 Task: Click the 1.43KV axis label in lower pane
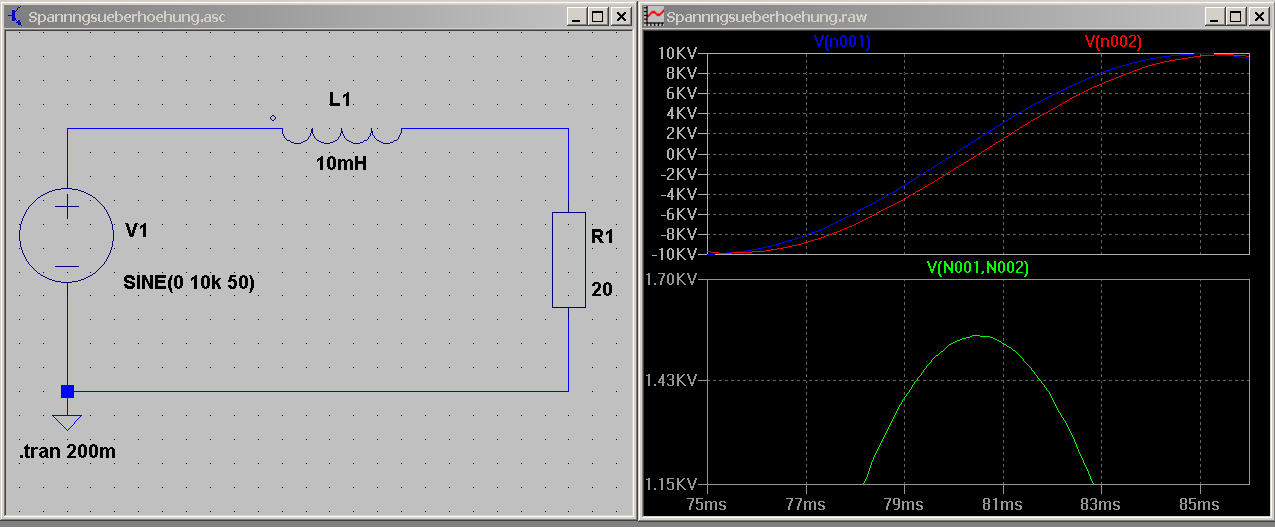click(x=671, y=381)
